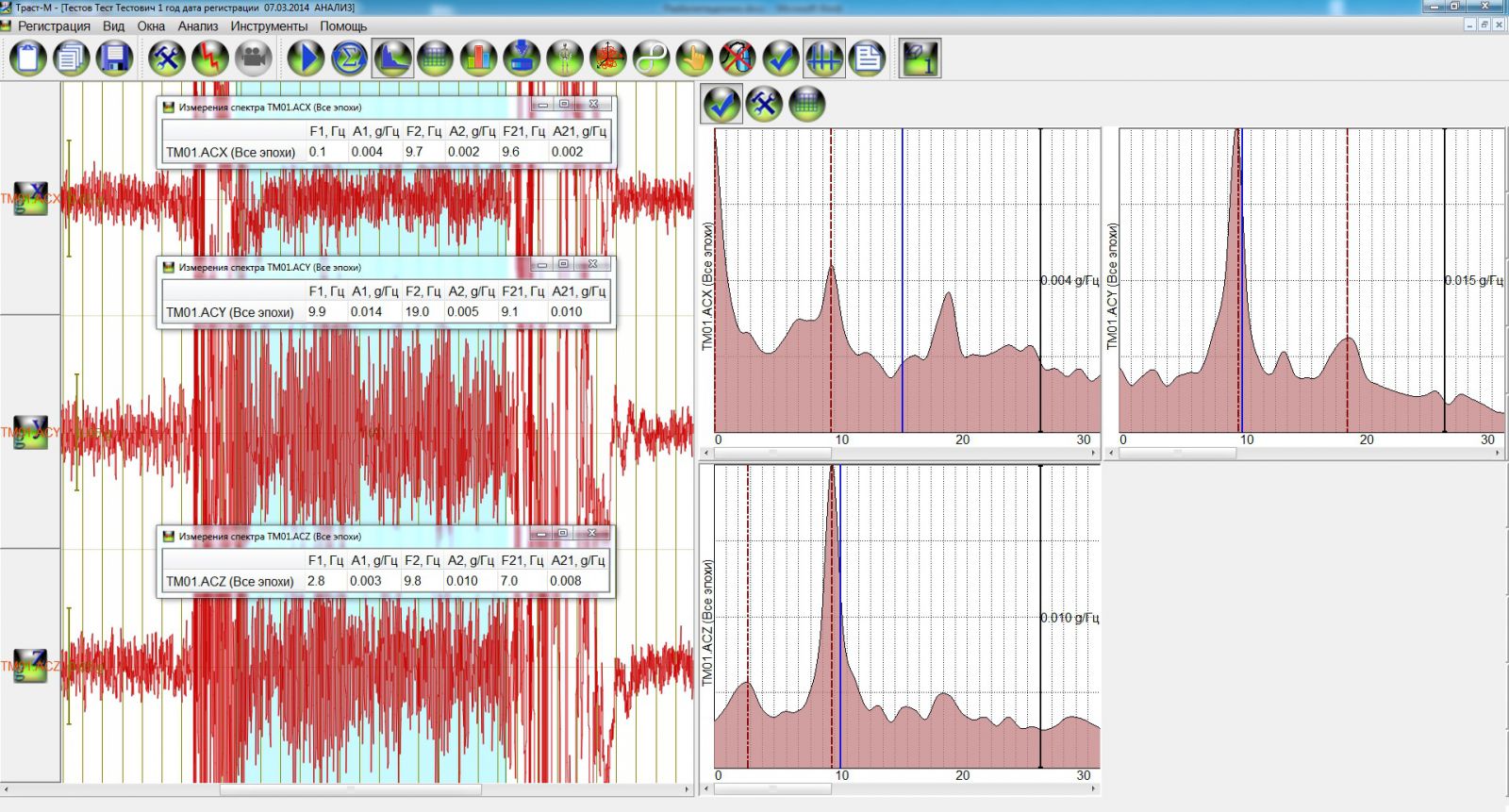Expand the Инструменты menu
The image size is (1509, 812).
pos(269,26)
